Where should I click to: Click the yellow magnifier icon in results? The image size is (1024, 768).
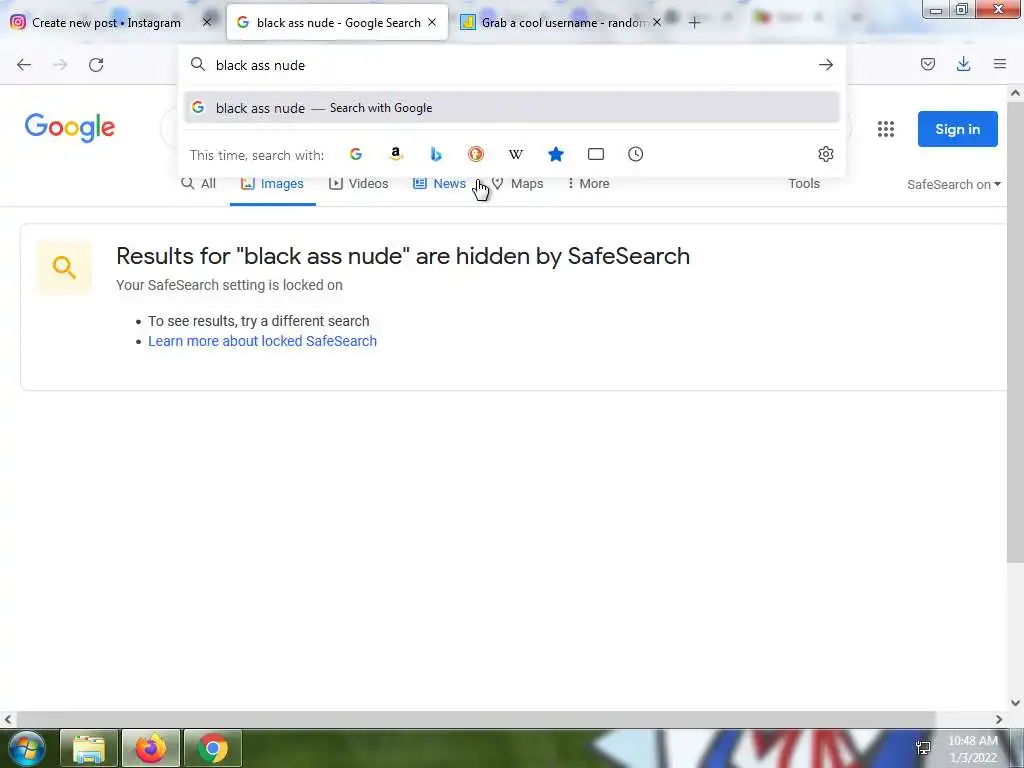64,266
